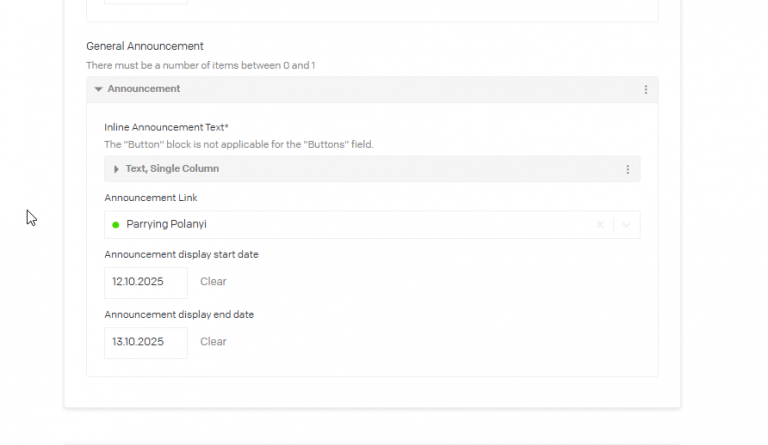The image size is (768, 445).
Task: Click the start date field showing 12.10.2025
Action: [145, 282]
